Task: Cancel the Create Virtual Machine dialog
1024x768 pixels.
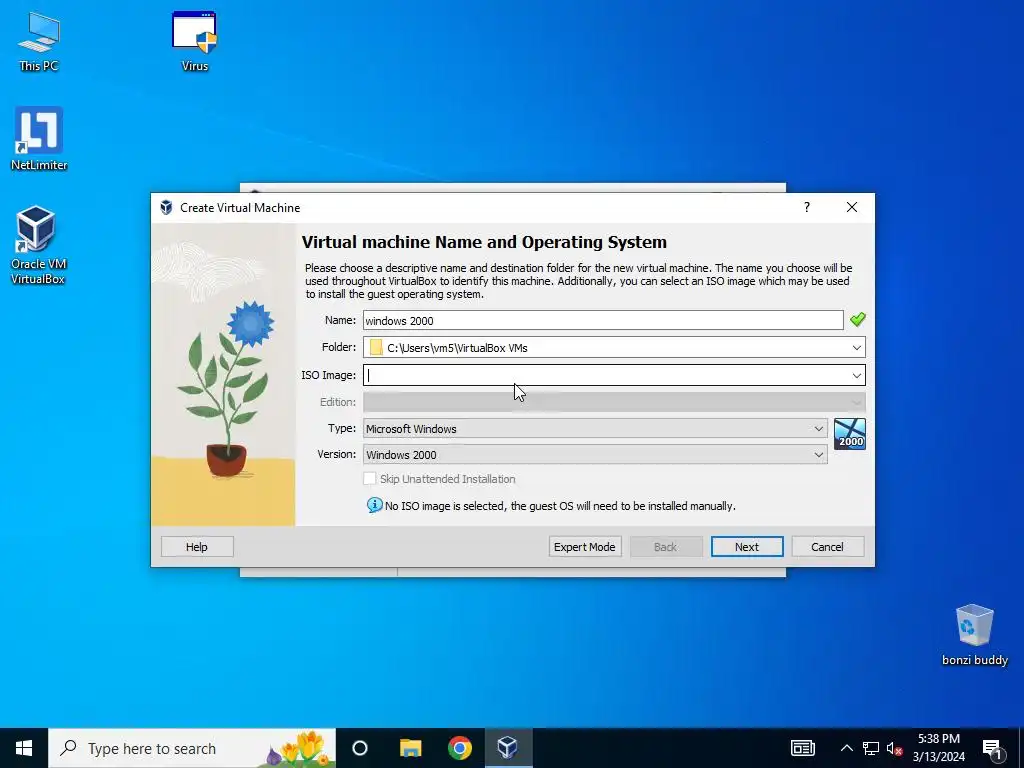Action: click(x=827, y=547)
